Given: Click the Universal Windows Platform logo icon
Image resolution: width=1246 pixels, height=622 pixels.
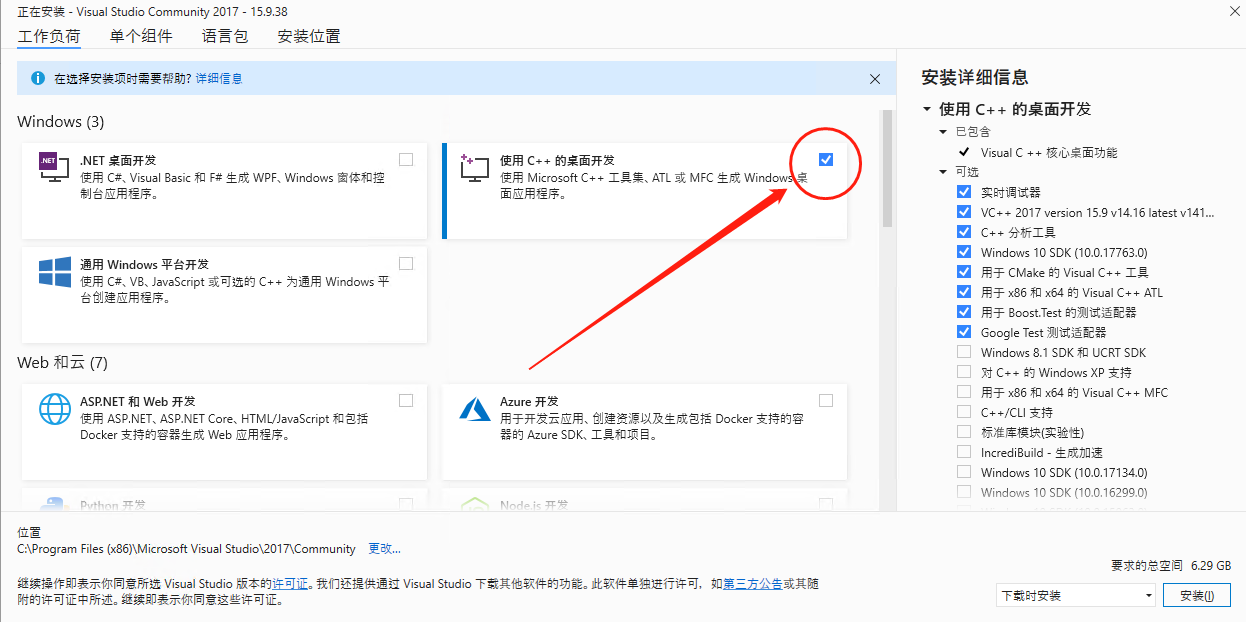Looking at the screenshot, I should pyautogui.click(x=54, y=272).
